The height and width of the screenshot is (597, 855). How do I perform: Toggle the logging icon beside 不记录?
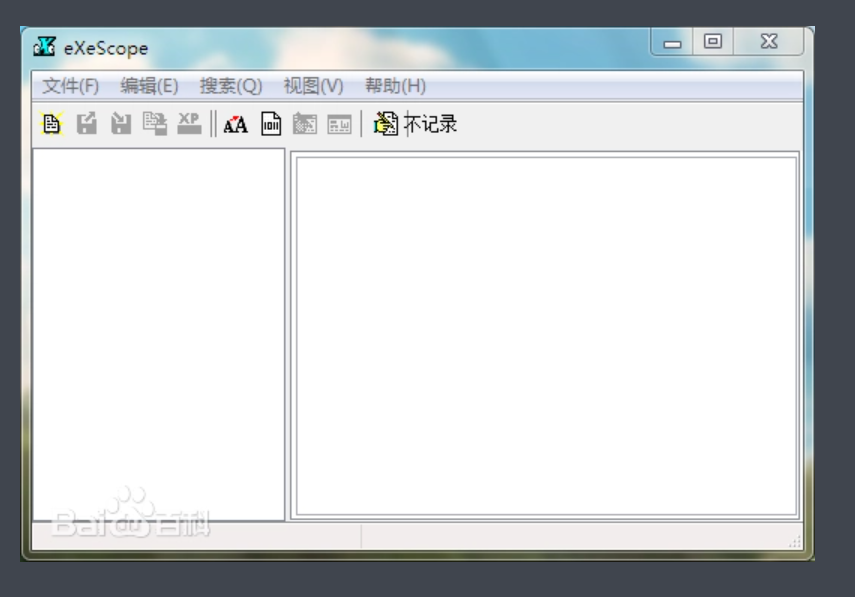(x=386, y=124)
